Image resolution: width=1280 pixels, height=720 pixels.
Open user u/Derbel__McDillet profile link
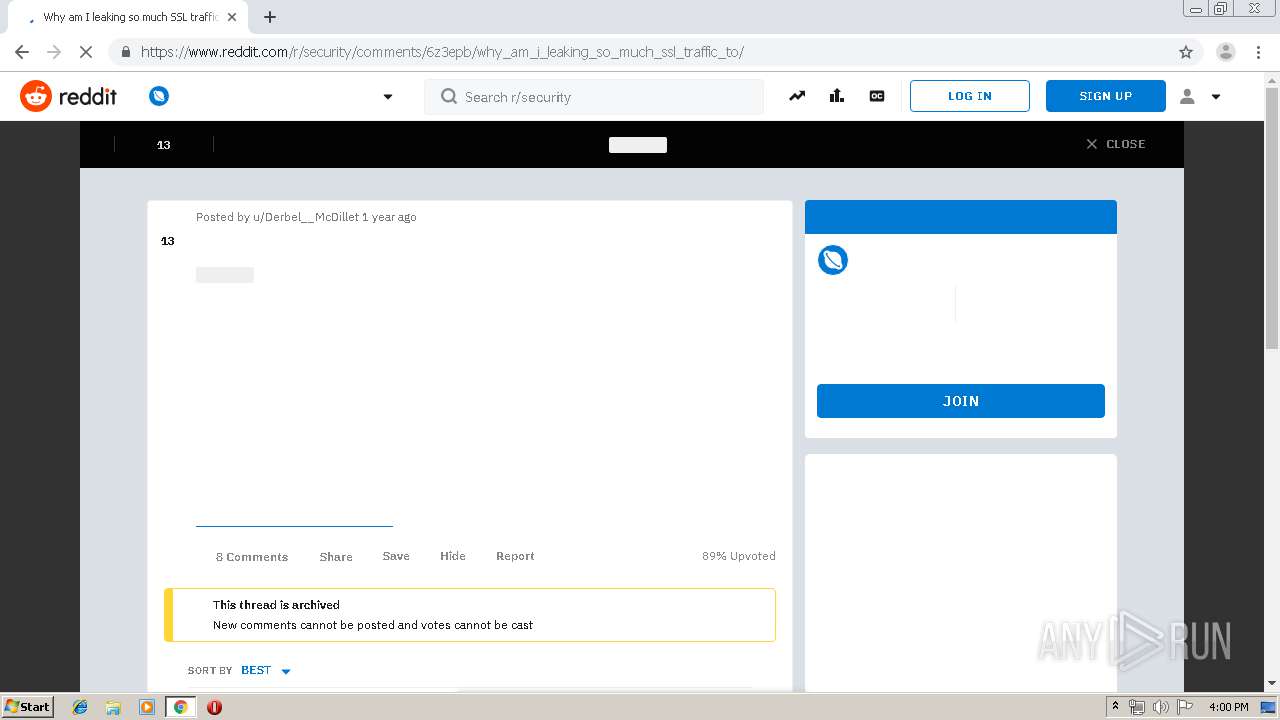tap(305, 217)
